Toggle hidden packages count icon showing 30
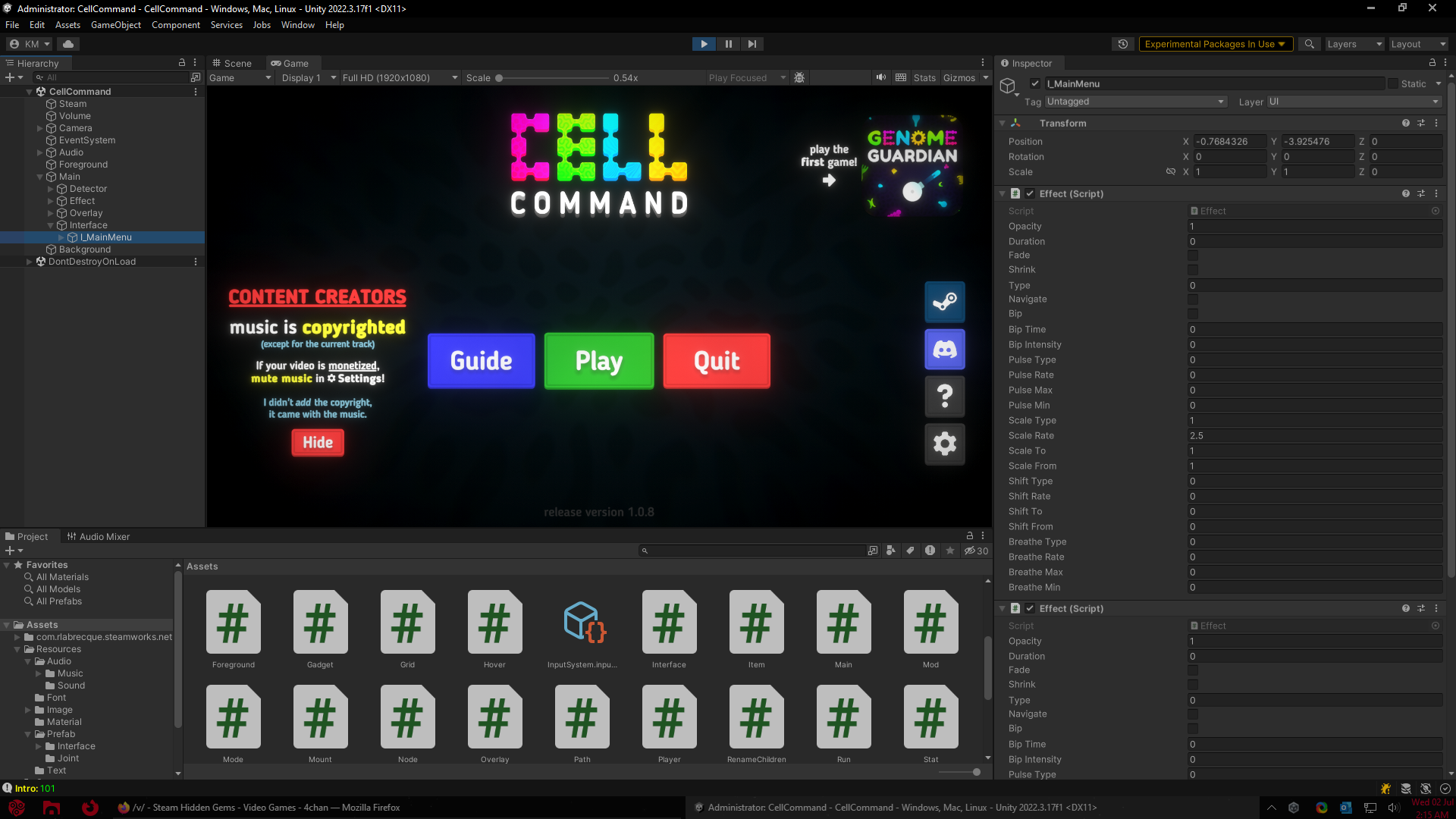The width and height of the screenshot is (1456, 819). point(976,551)
